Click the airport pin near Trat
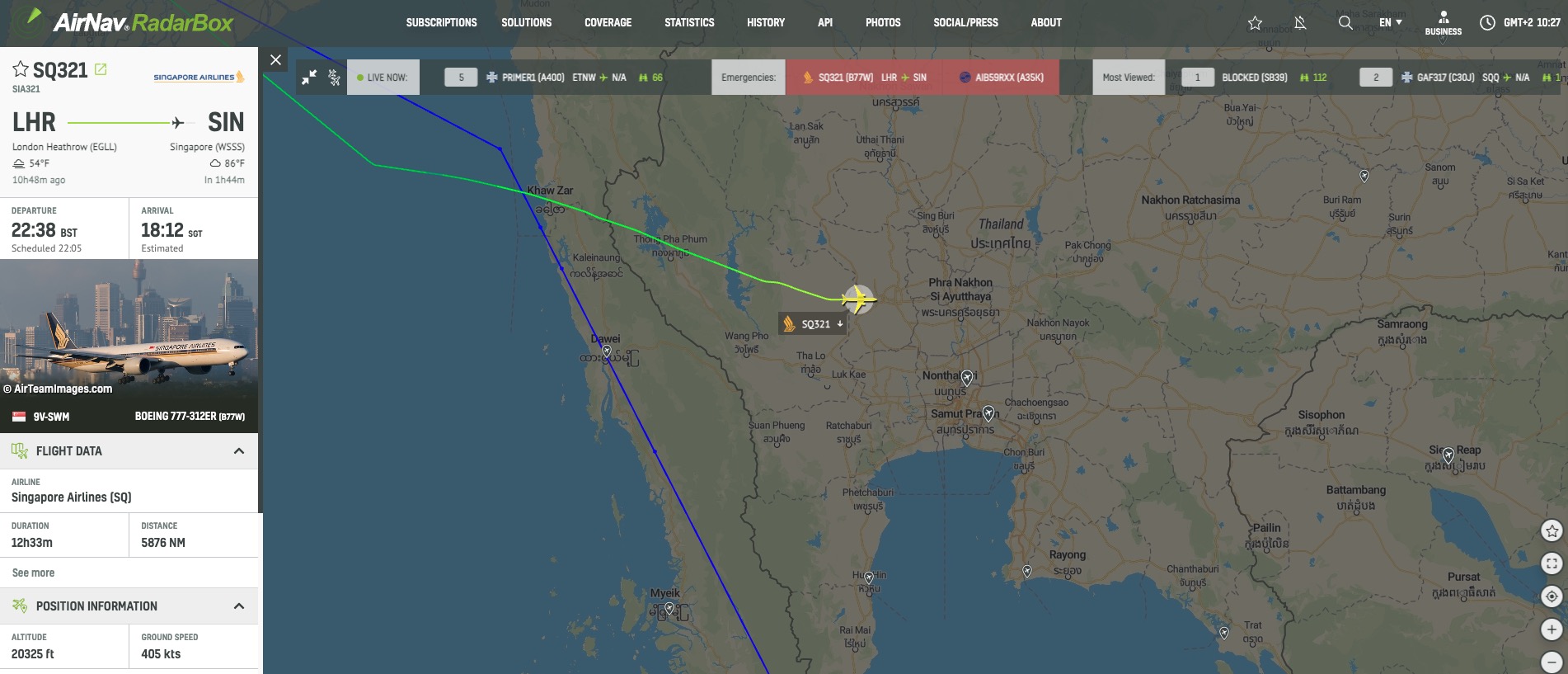This screenshot has height=674, width=1568. tap(1224, 633)
